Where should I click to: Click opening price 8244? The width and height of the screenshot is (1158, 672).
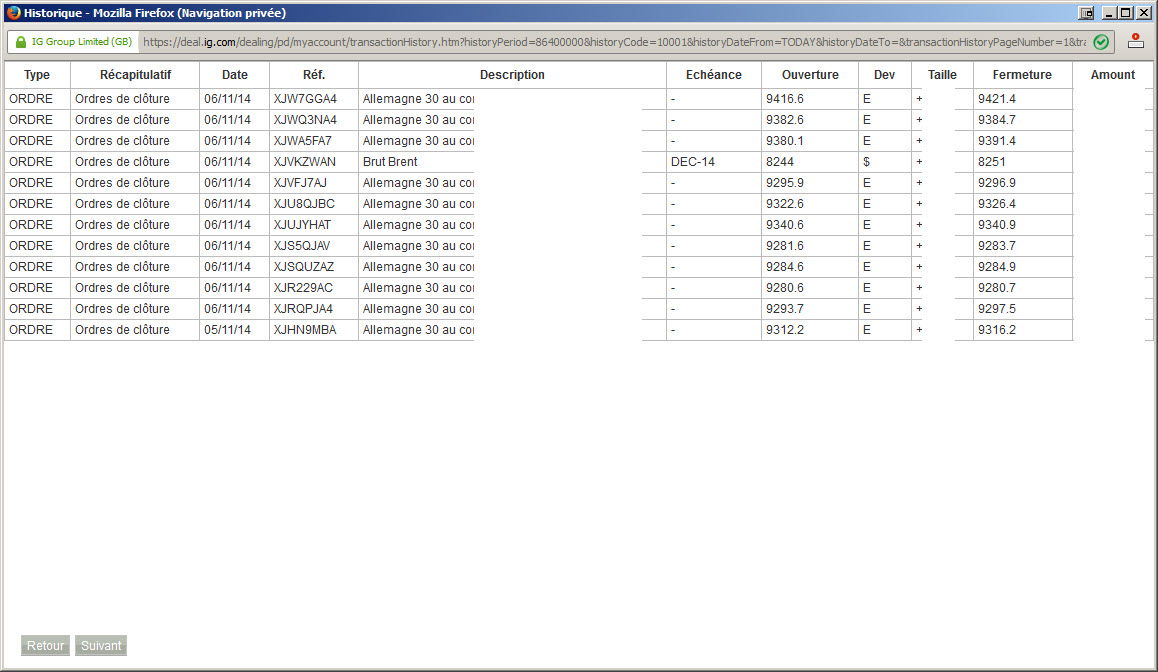tap(780, 162)
